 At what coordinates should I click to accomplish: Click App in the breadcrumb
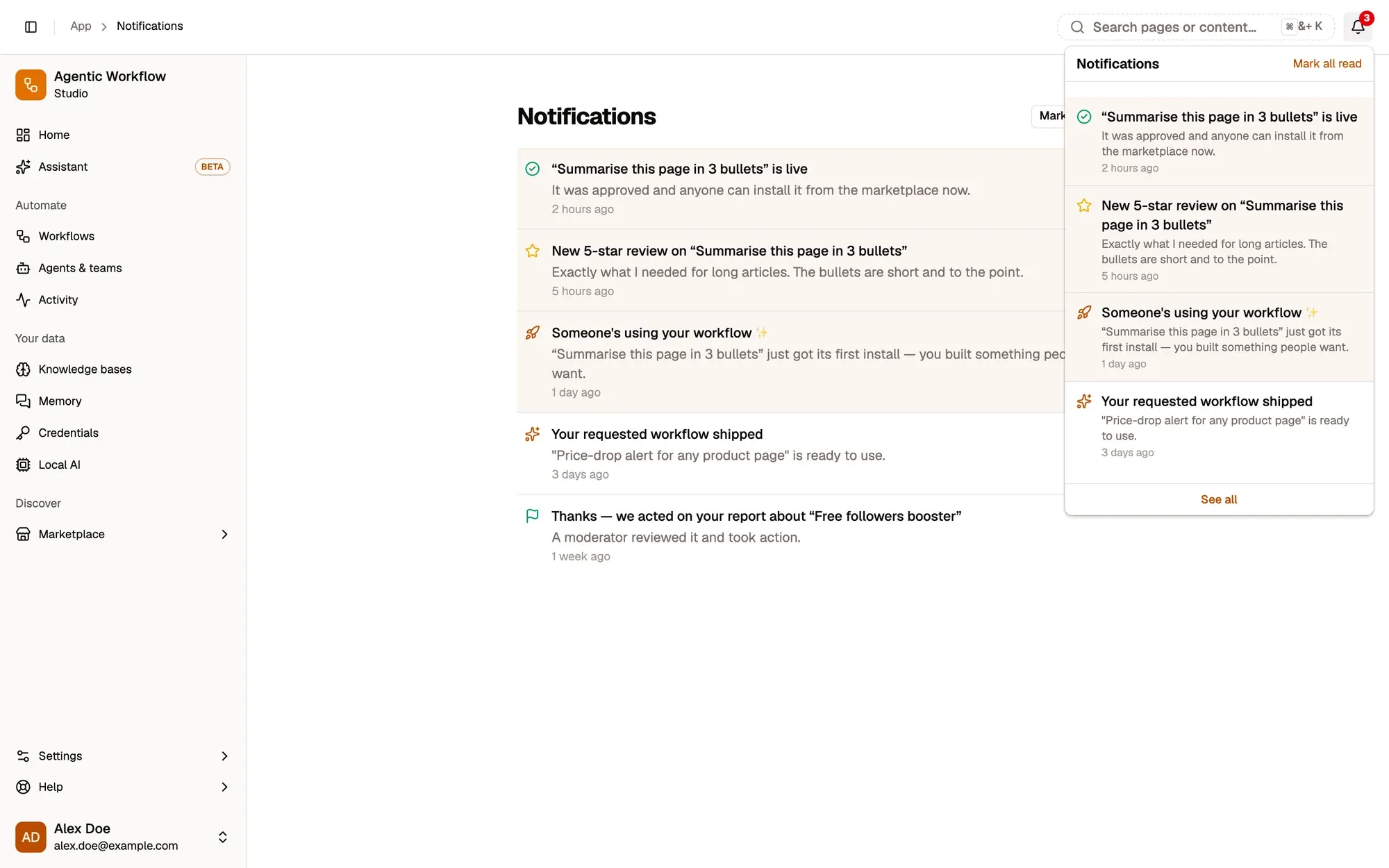[81, 26]
